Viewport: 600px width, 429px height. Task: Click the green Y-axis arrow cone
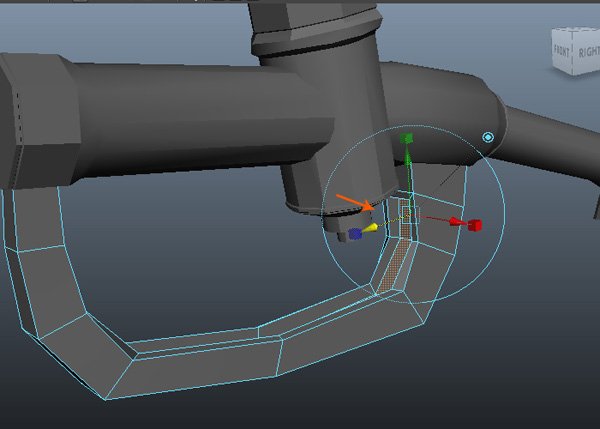pos(406,157)
